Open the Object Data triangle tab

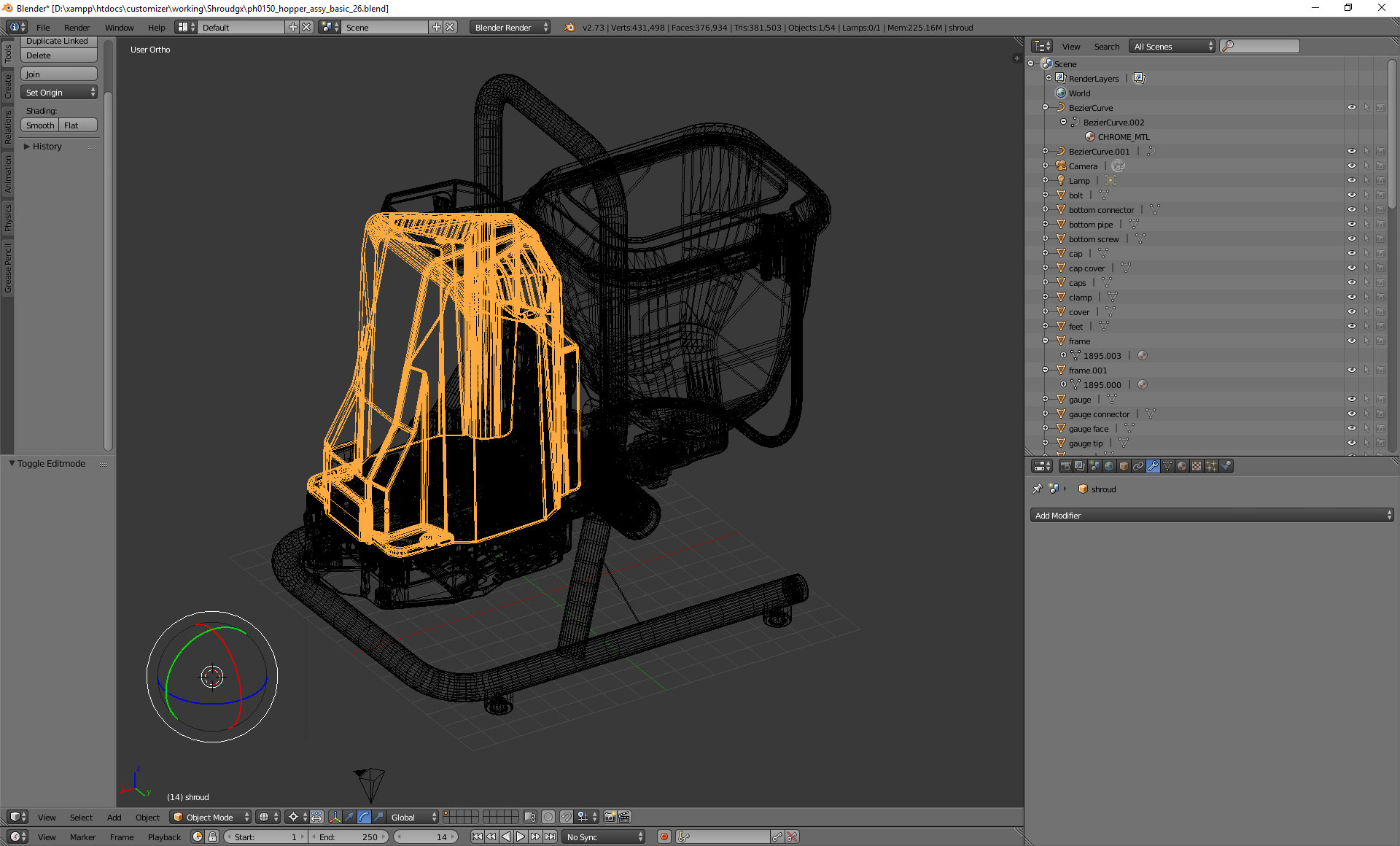(x=1167, y=466)
